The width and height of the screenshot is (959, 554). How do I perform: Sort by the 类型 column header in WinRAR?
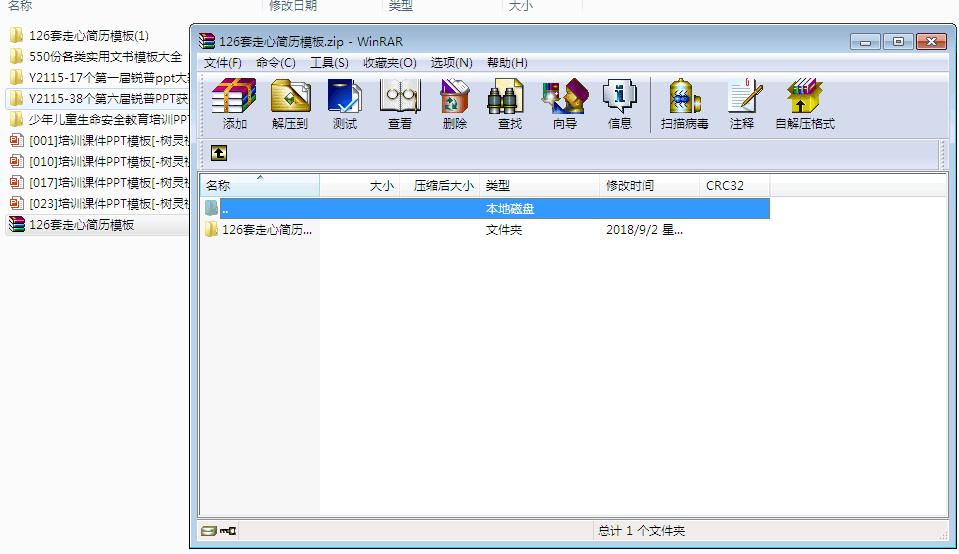pyautogui.click(x=540, y=185)
